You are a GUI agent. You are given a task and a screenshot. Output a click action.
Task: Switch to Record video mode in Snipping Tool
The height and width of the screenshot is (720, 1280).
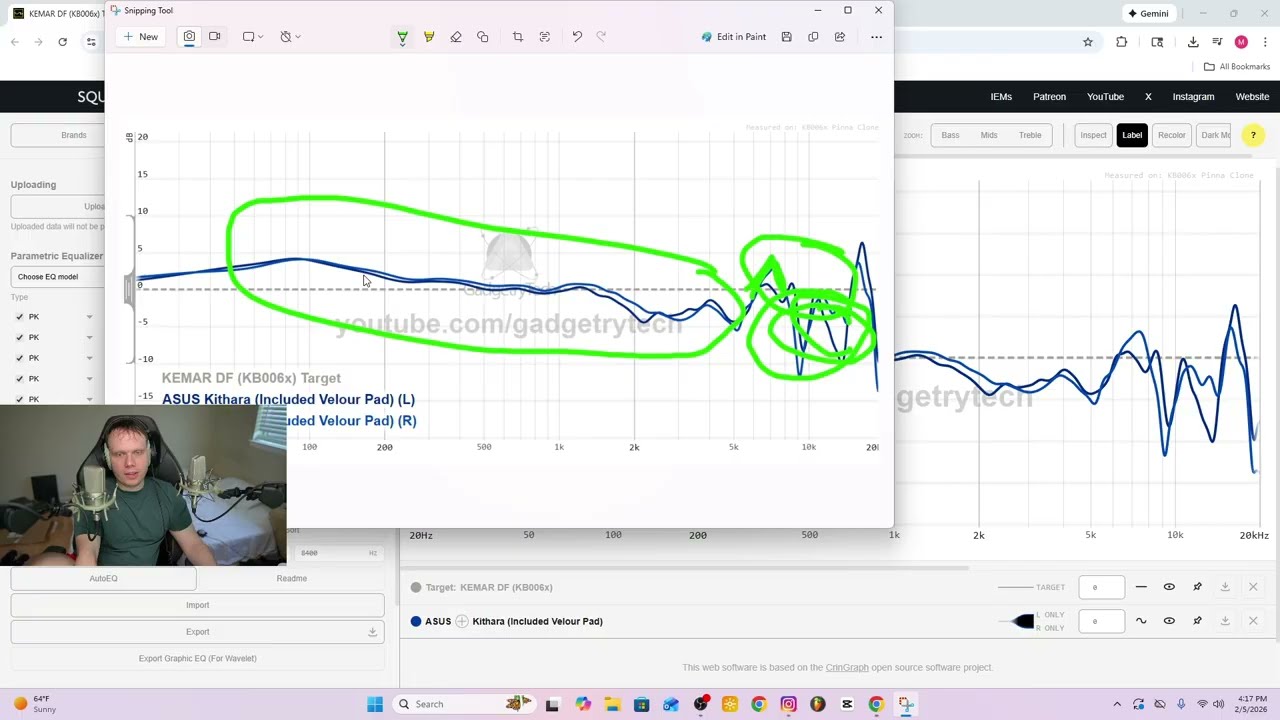point(214,36)
